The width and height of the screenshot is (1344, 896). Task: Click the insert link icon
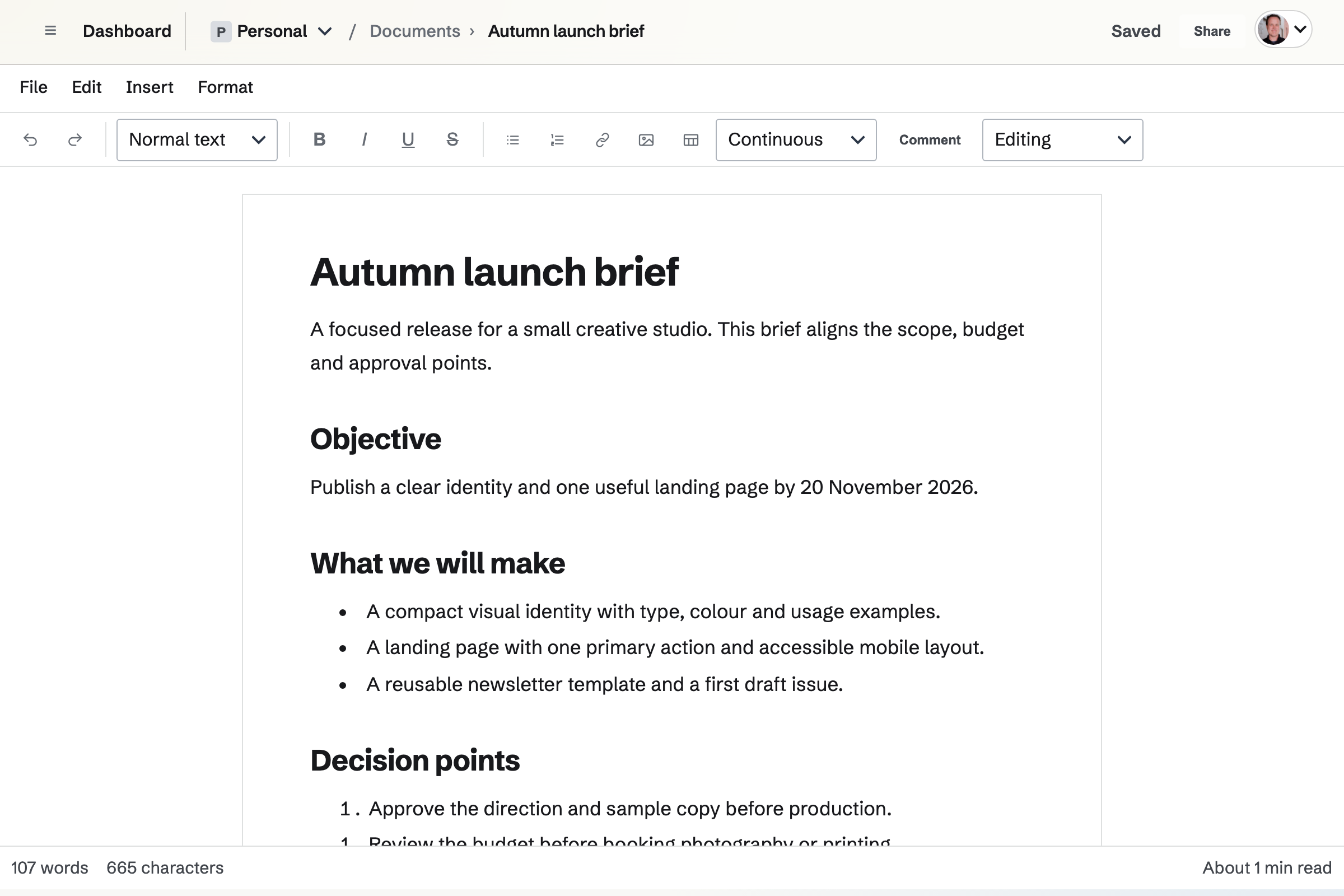click(601, 140)
